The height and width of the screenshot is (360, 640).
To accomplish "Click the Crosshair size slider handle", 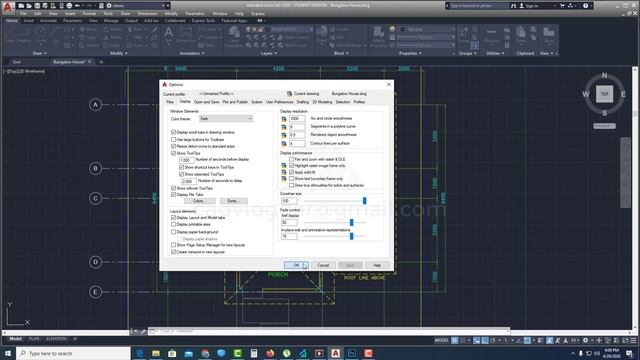I will coord(364,201).
